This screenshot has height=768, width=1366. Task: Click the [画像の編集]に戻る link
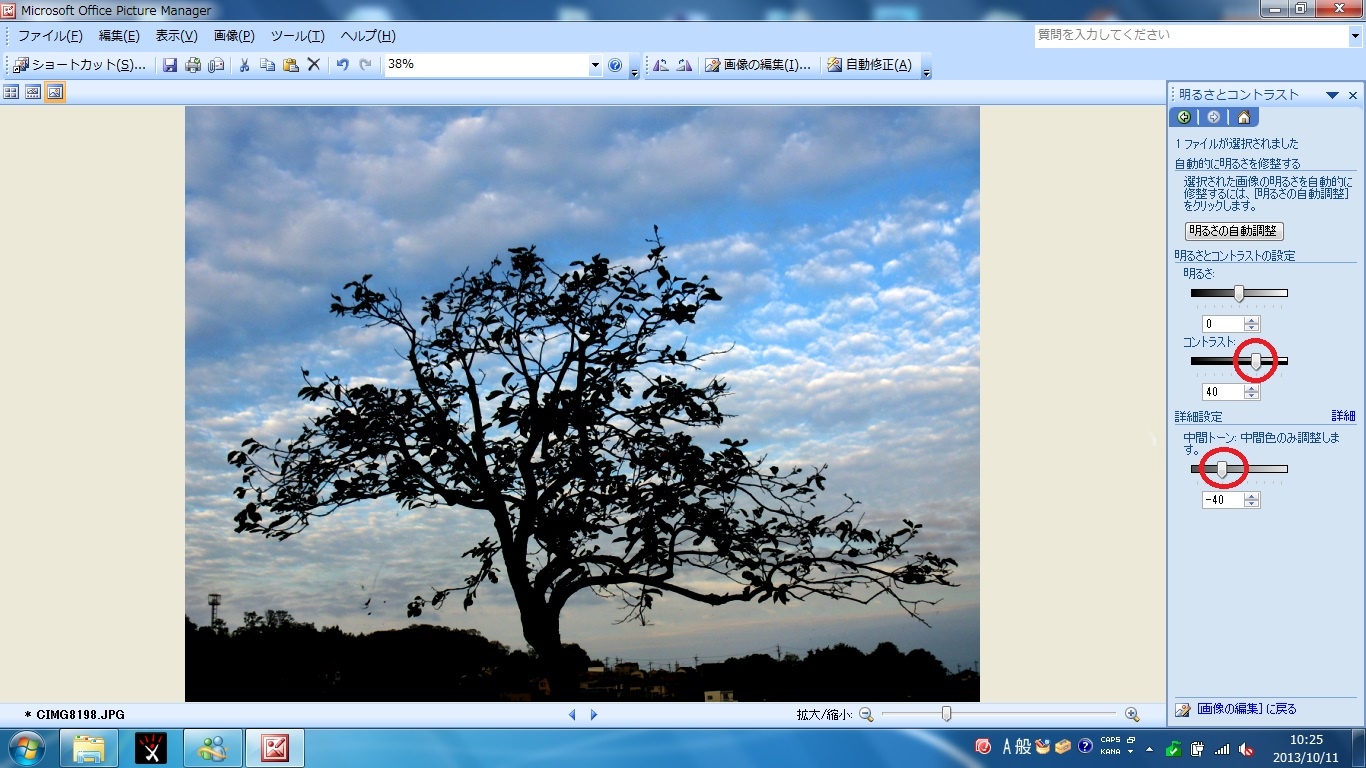(1246, 709)
